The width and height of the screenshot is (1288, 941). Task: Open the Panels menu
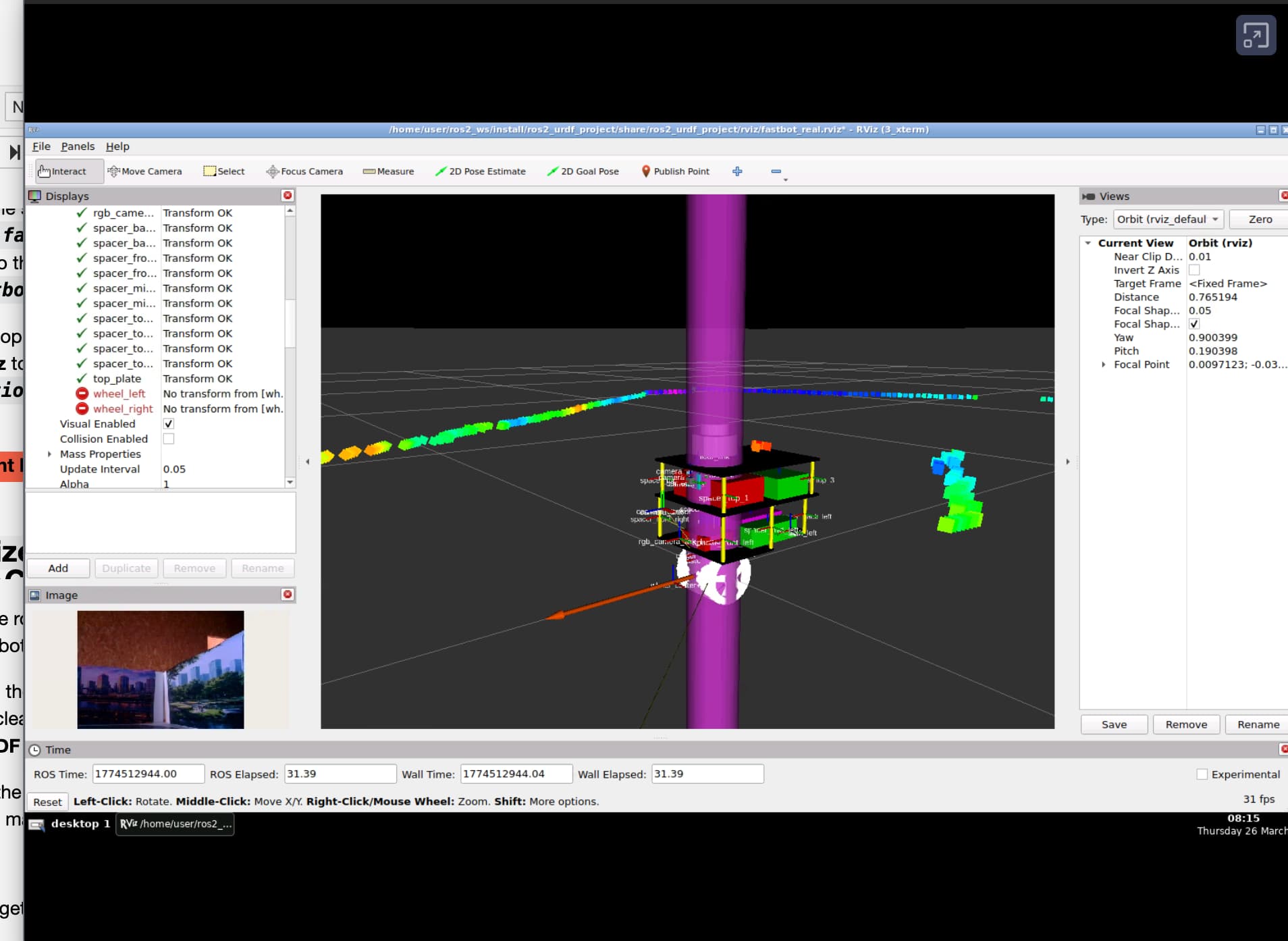click(x=78, y=146)
